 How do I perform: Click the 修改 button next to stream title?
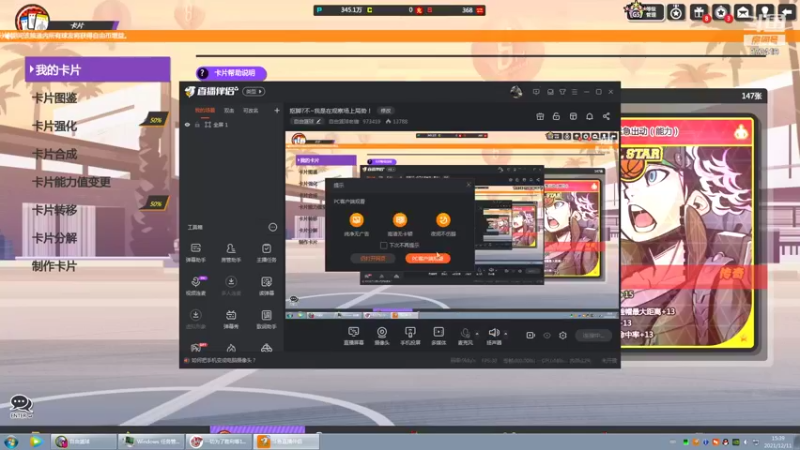[x=385, y=110]
